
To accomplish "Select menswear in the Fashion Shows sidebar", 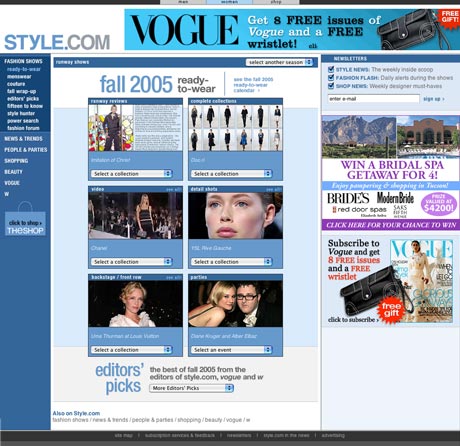I will point(19,77).
